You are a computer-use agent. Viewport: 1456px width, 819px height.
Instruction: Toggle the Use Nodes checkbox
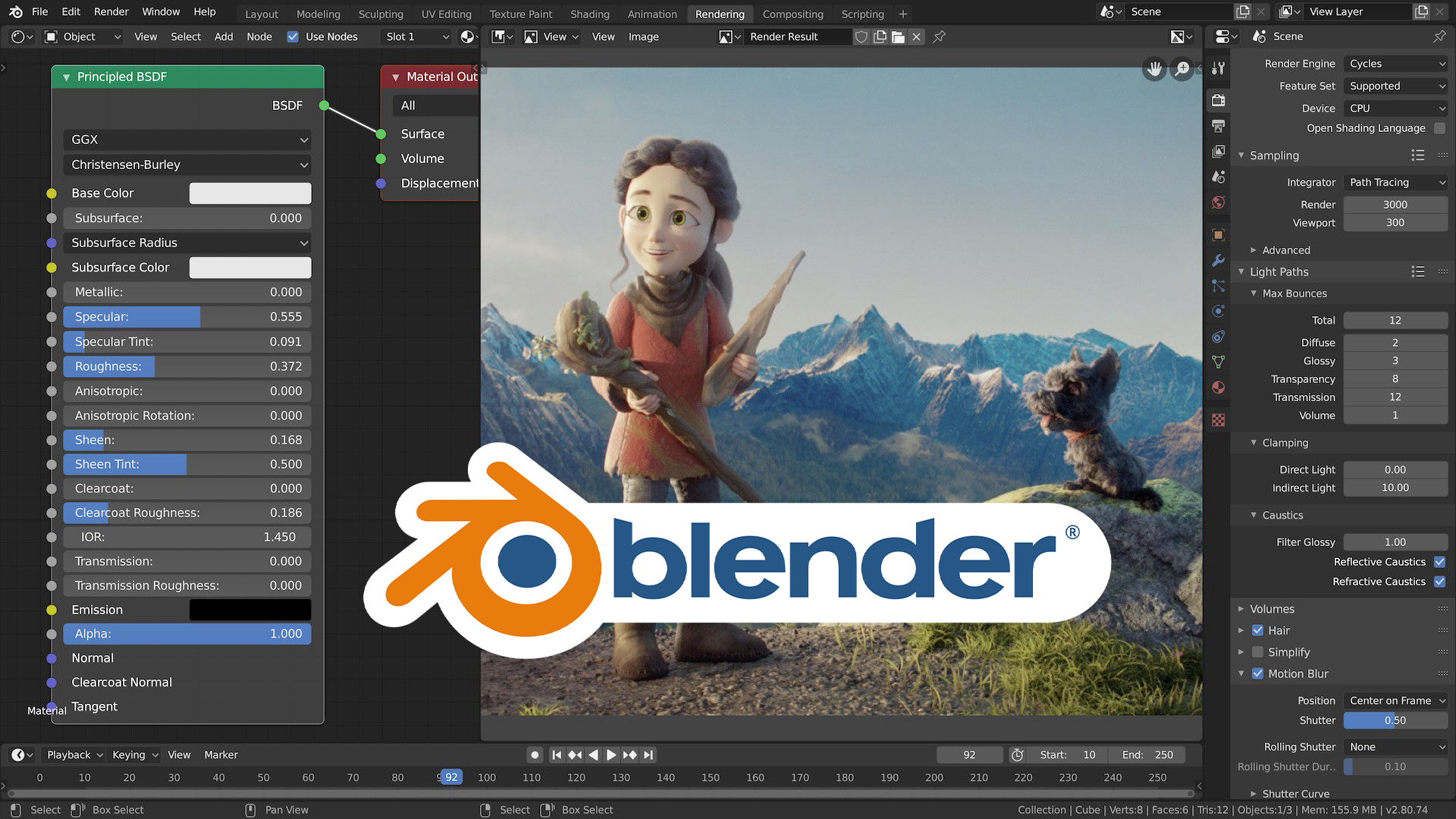tap(293, 36)
